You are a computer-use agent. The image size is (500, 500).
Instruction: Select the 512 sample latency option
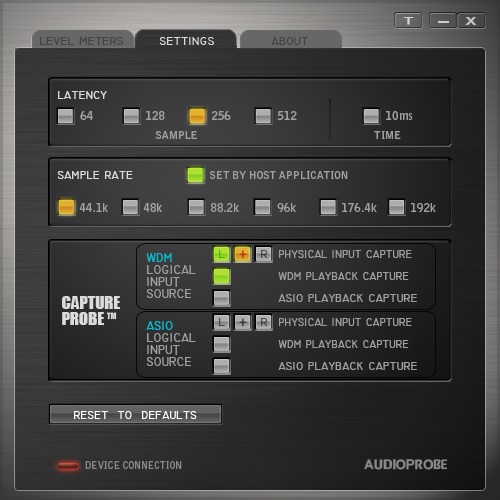(x=263, y=116)
